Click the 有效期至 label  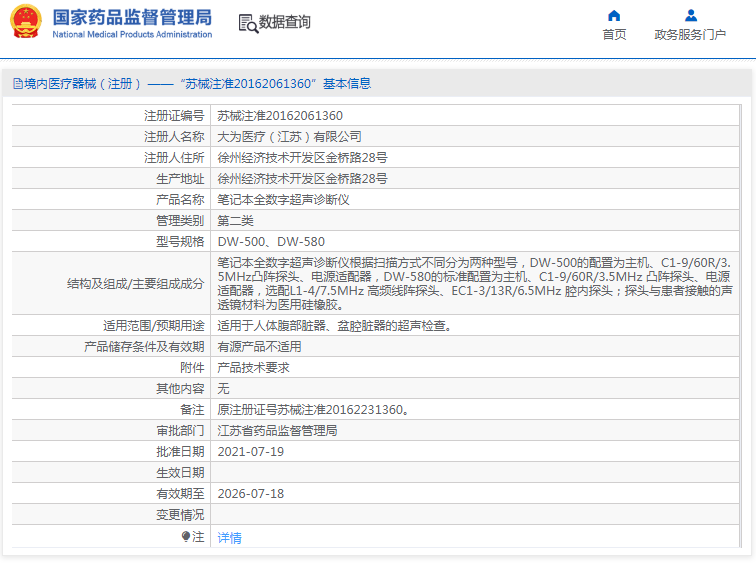pos(180,494)
